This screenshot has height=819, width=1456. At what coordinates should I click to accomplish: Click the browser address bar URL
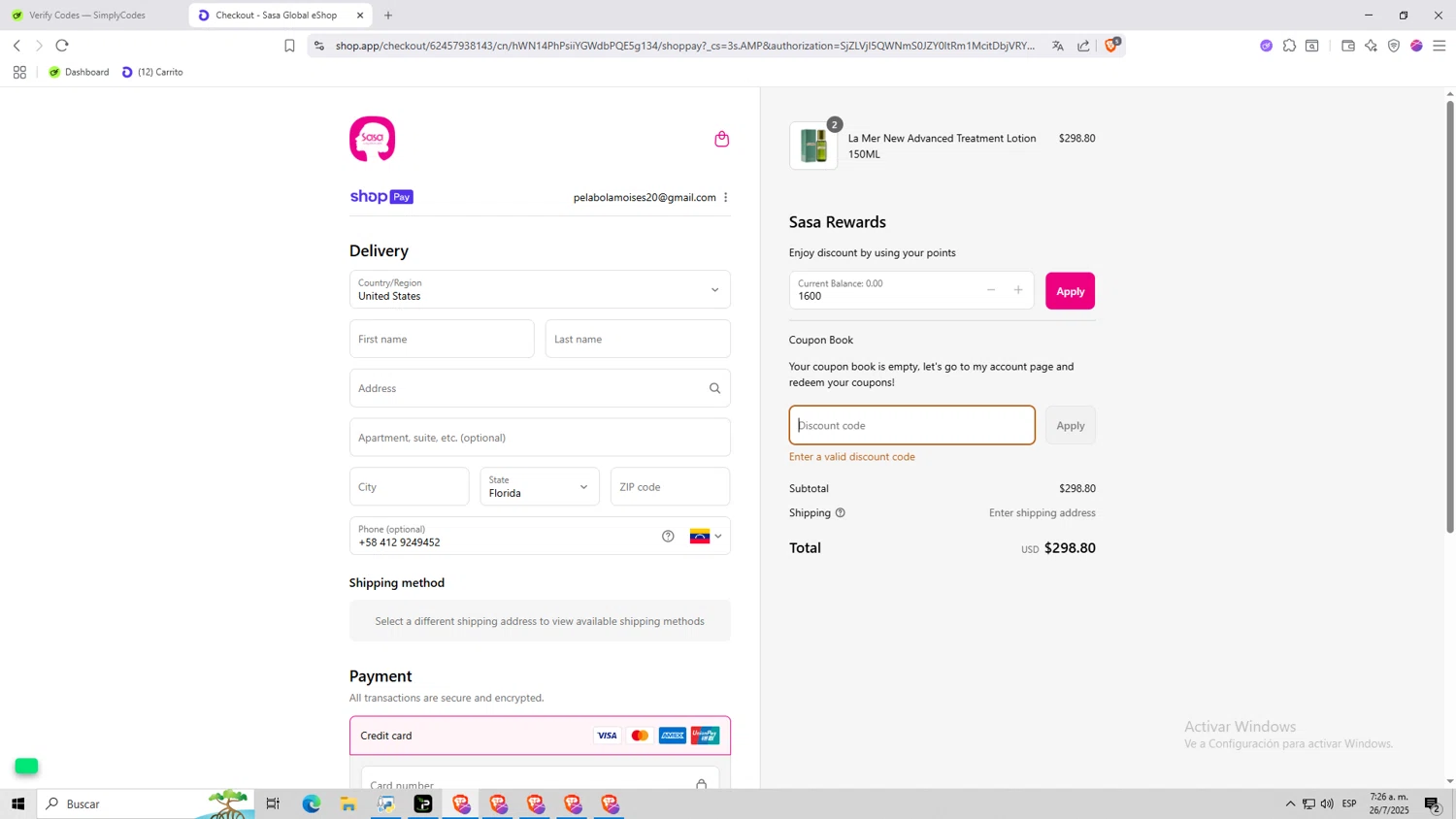(685, 46)
